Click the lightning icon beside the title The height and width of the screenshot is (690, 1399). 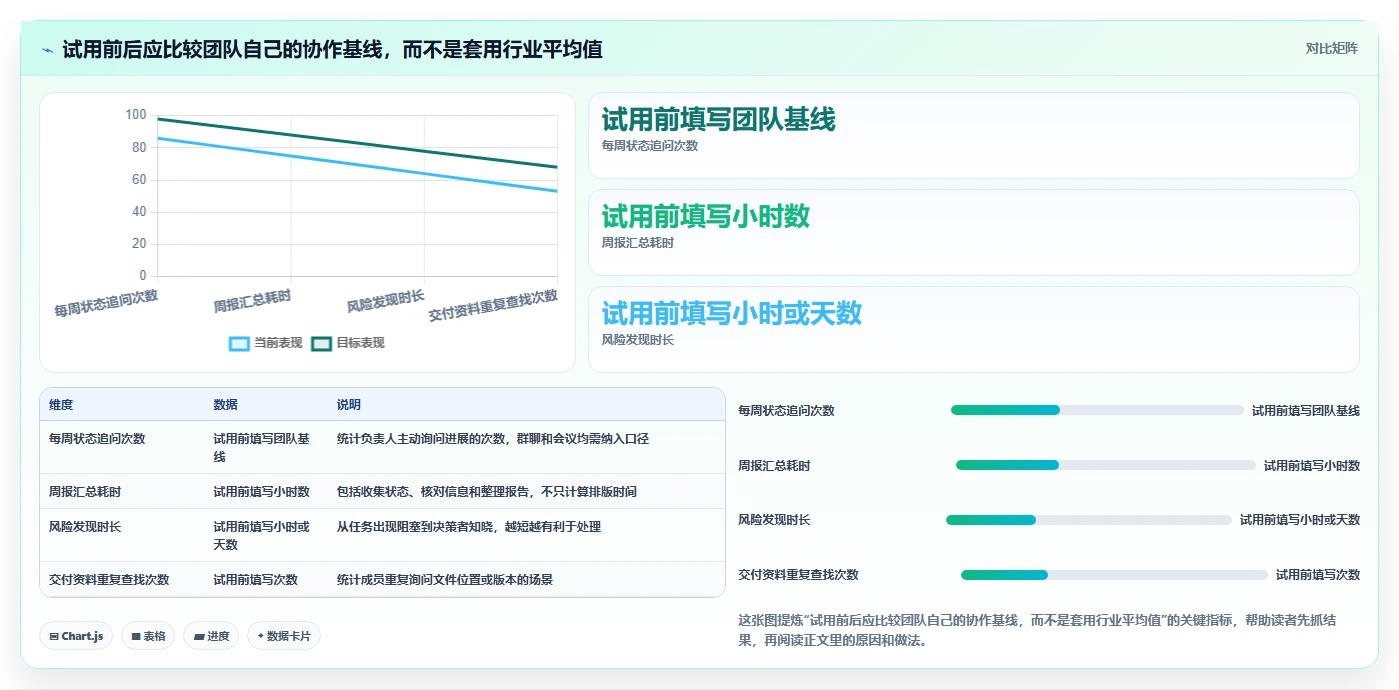coord(47,50)
